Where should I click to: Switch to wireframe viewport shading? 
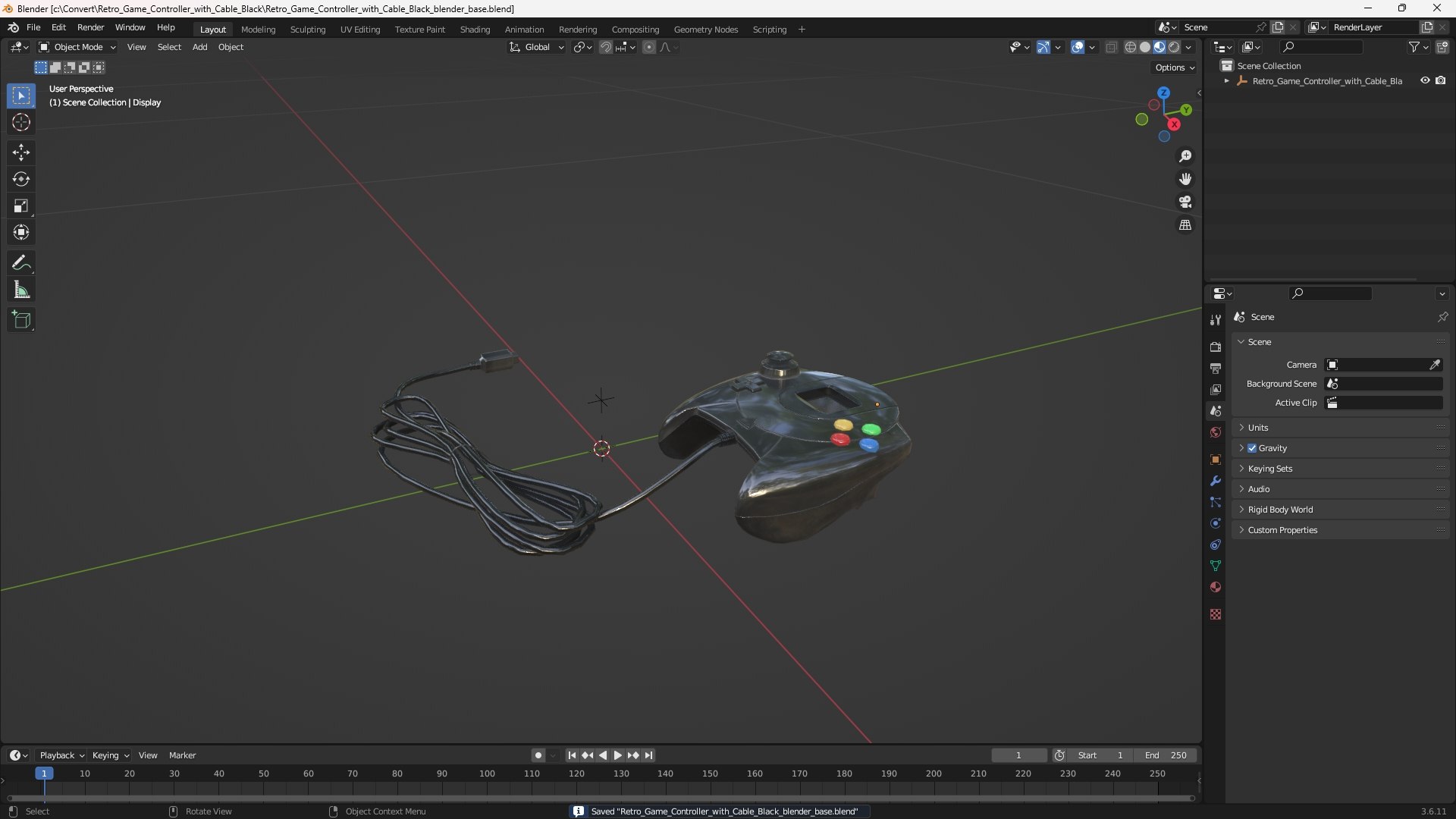1131,47
